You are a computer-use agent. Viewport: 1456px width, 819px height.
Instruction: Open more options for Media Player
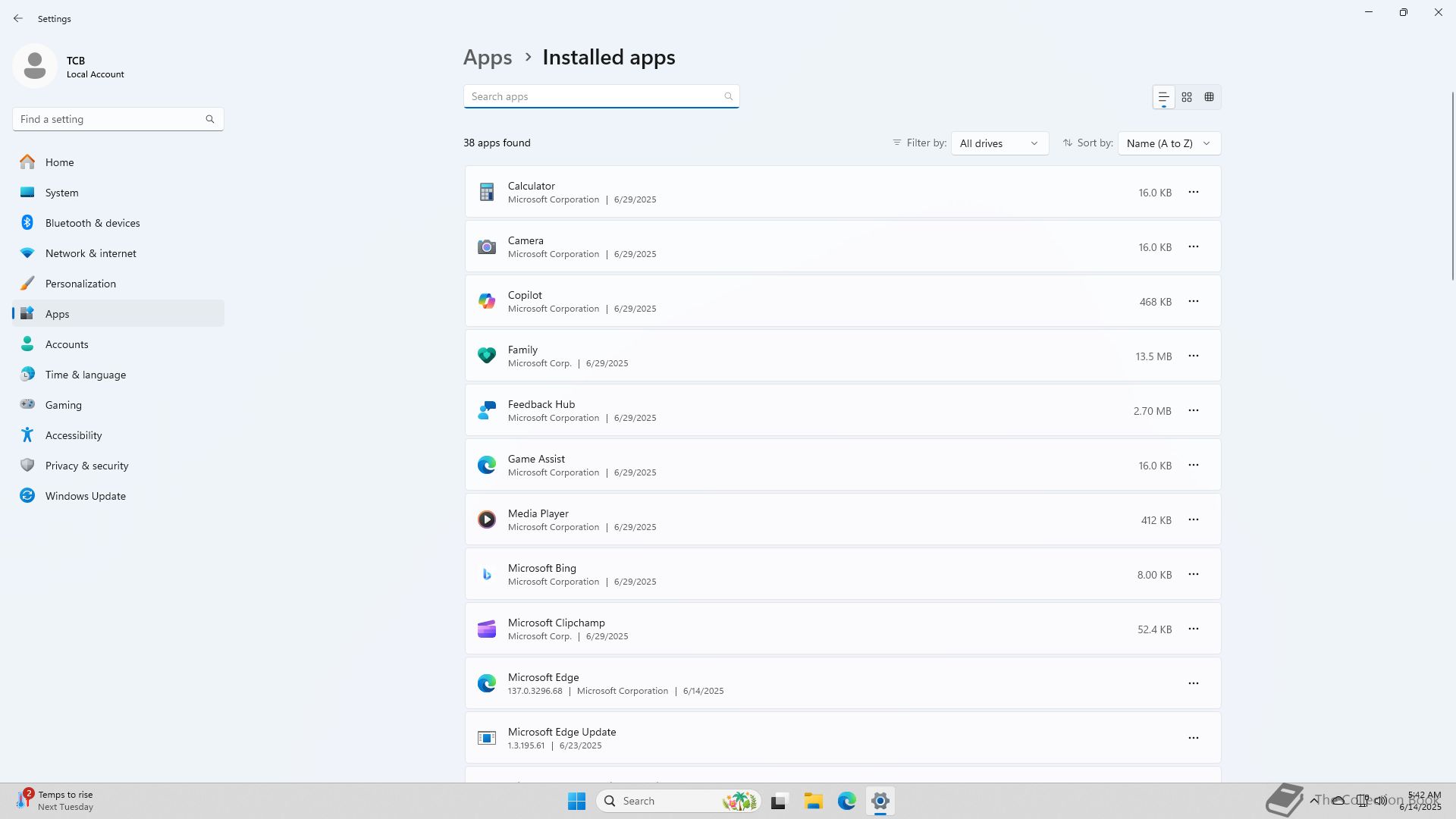(x=1193, y=519)
